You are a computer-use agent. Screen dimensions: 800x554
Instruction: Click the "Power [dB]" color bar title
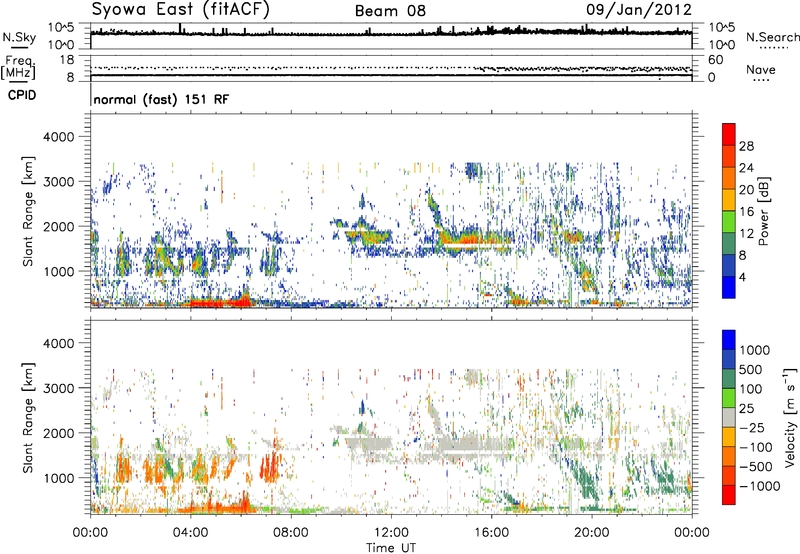pos(764,211)
